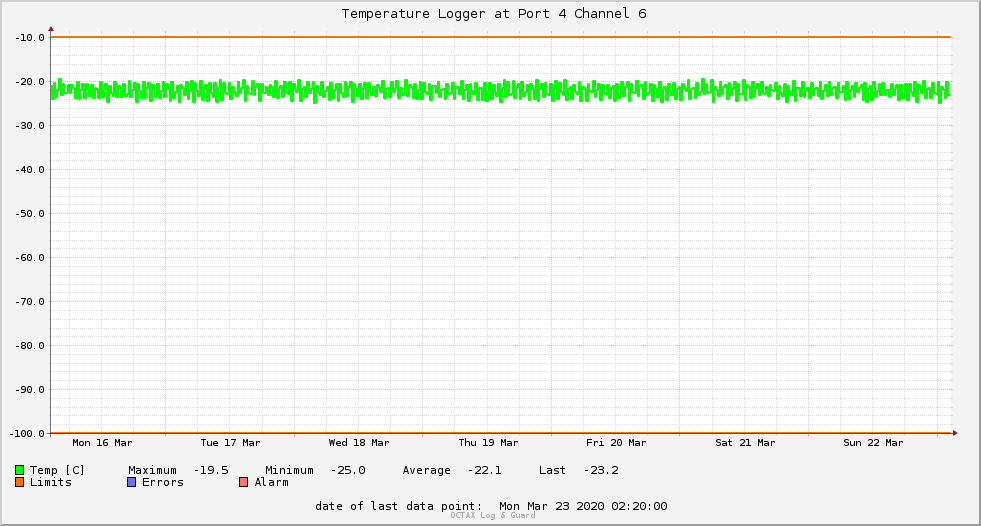The height and width of the screenshot is (526, 981).
Task: Click the 'Minimum' statistic label
Action: coord(289,470)
